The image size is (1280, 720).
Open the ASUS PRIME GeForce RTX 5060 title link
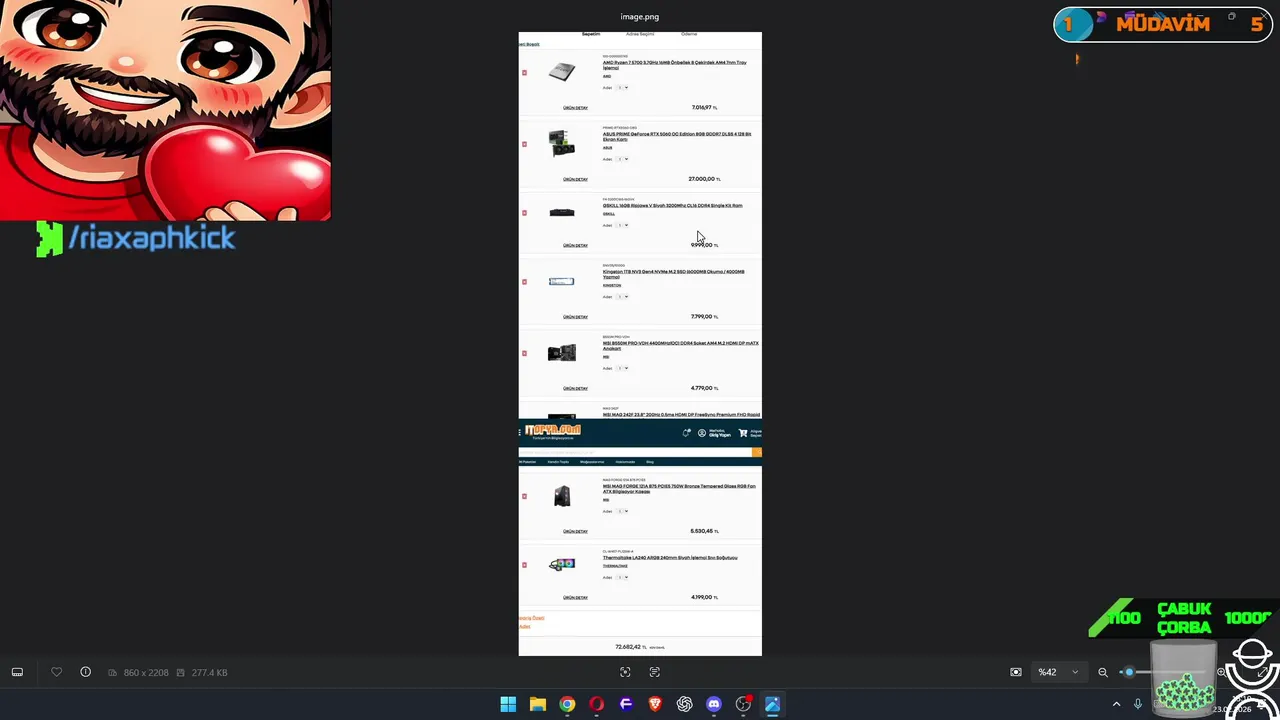point(677,136)
